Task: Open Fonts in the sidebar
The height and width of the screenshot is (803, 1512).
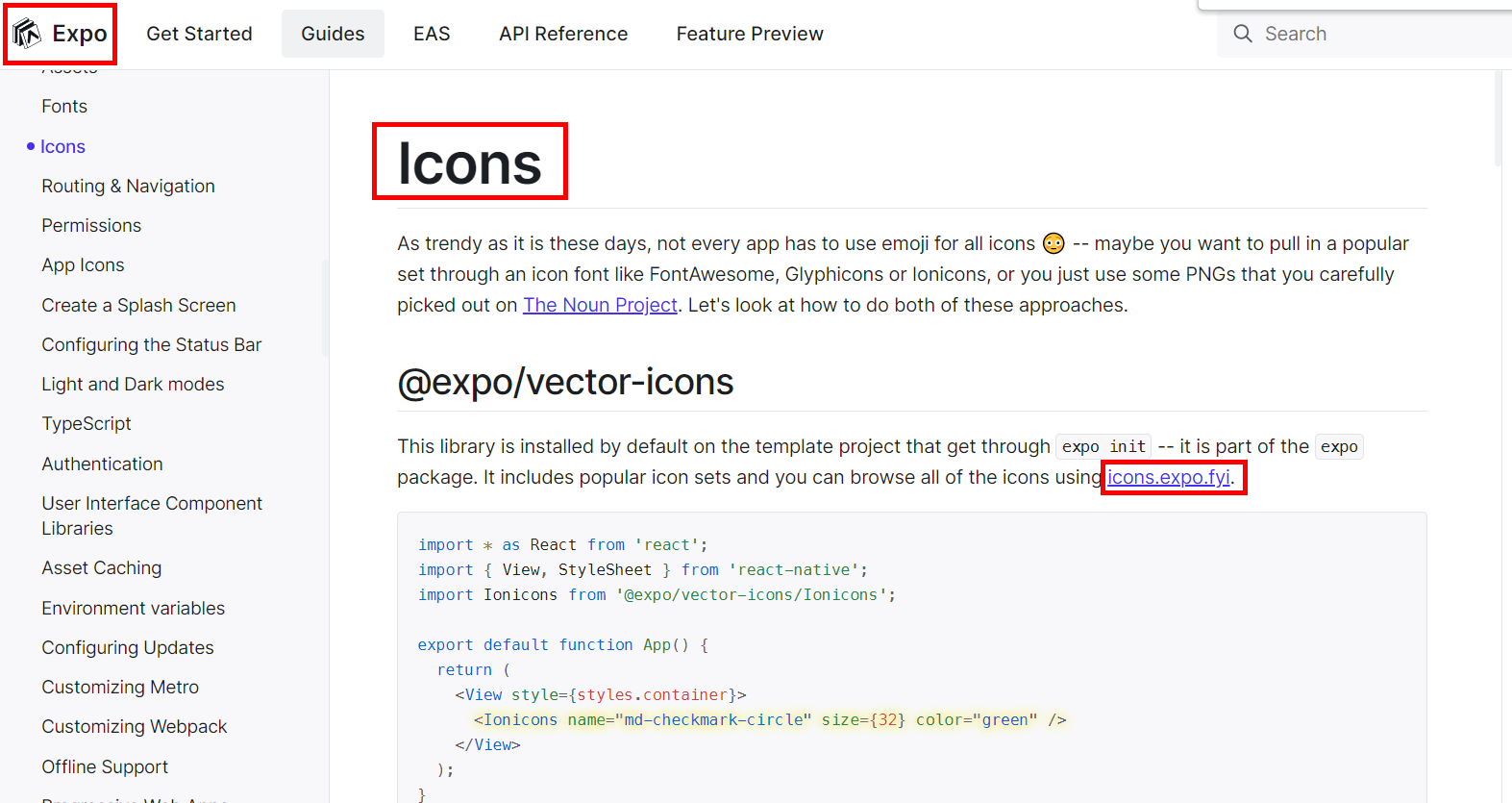Action: 64,107
